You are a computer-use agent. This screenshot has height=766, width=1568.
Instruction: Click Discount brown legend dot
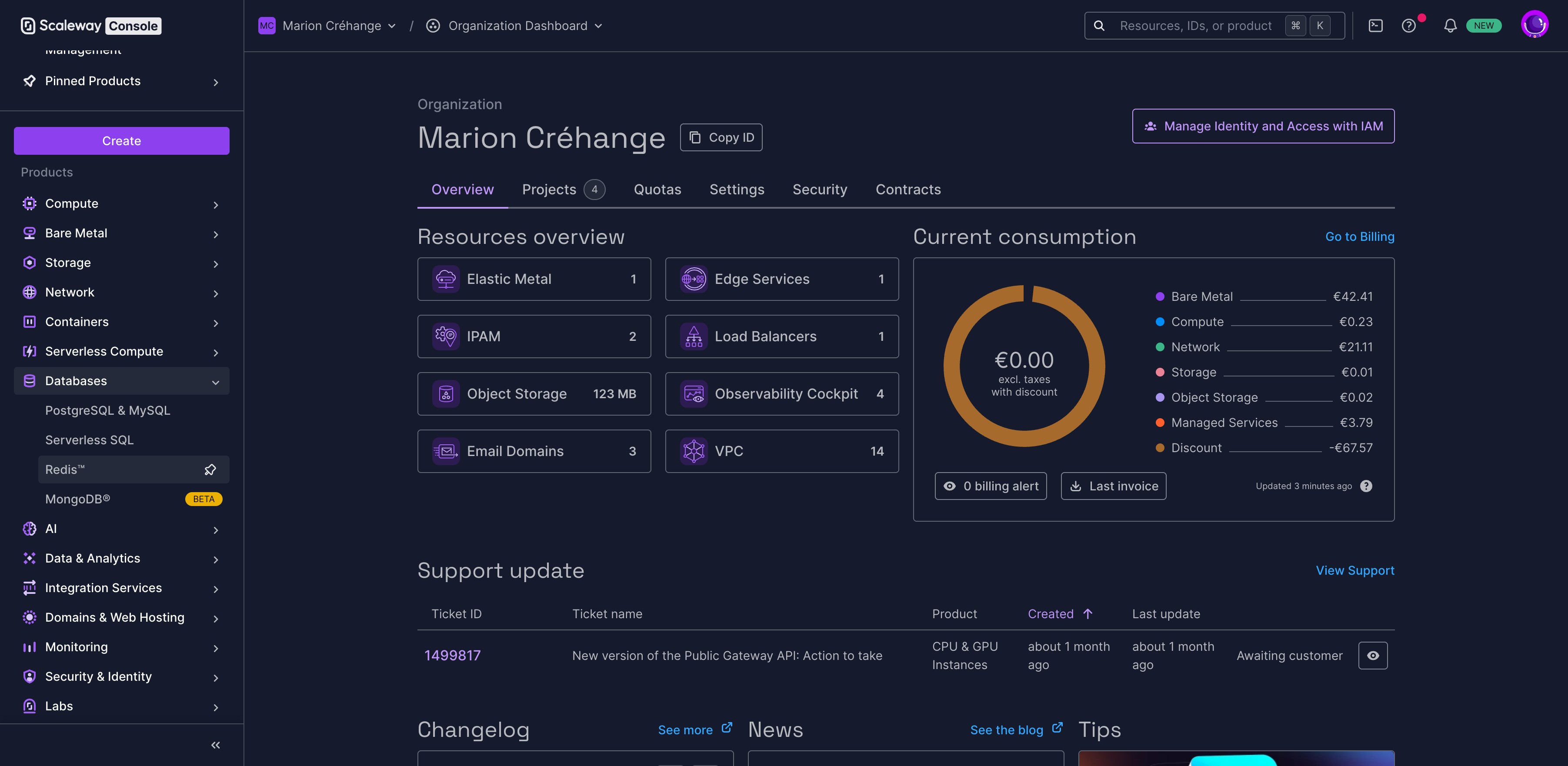click(1160, 448)
